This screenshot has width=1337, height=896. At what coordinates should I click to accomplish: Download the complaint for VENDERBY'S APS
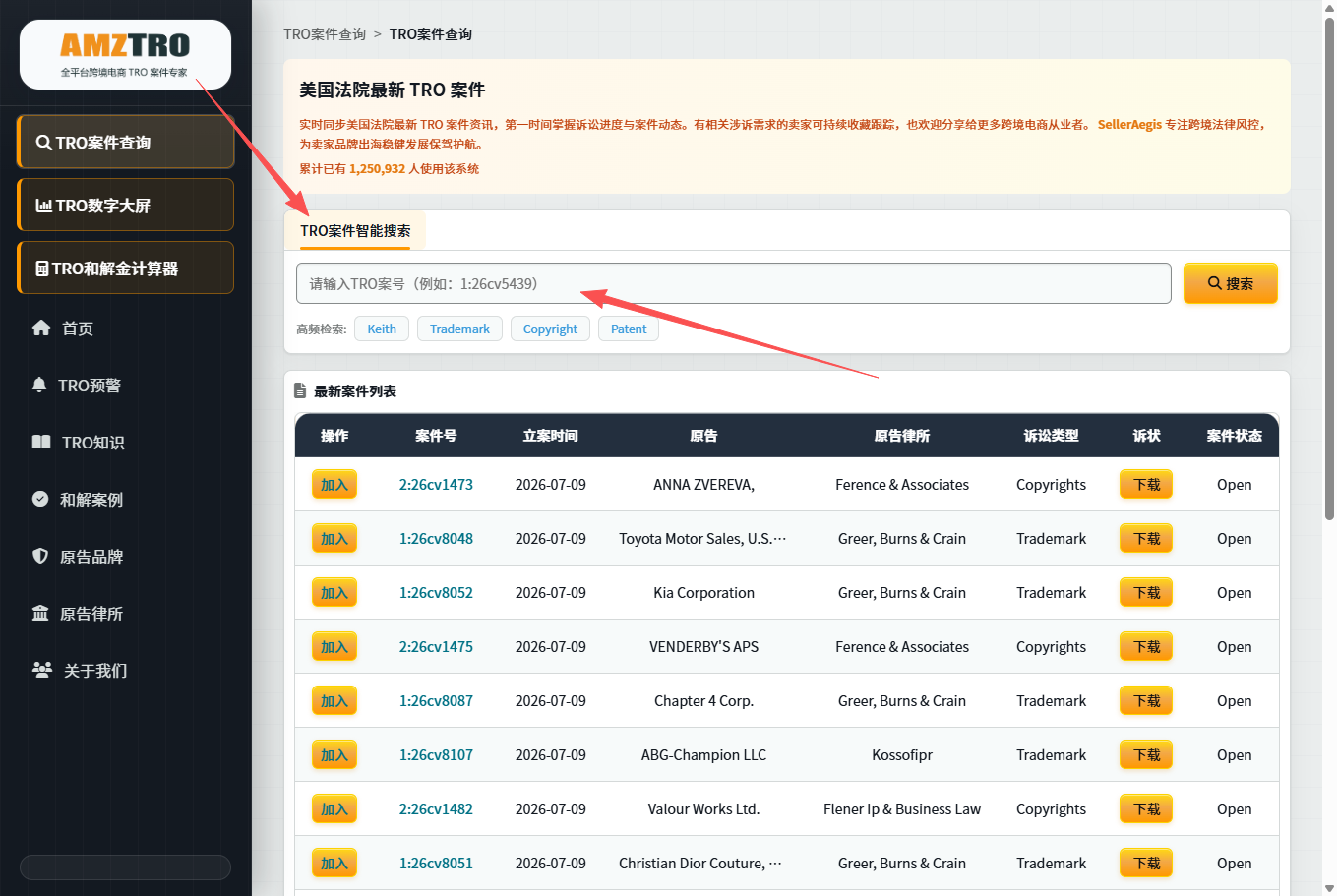point(1146,647)
